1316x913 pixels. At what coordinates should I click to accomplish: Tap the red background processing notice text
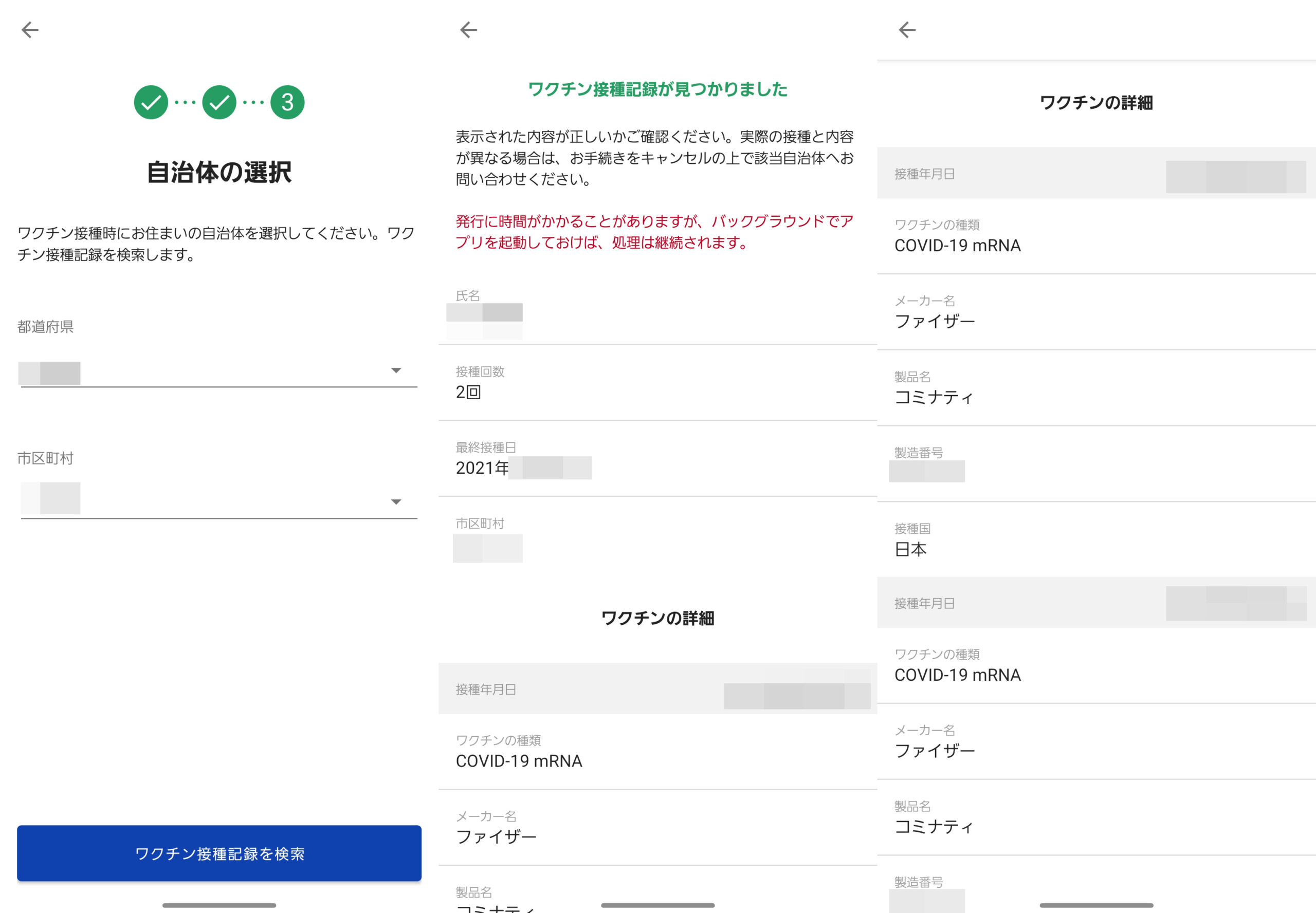coord(655,232)
